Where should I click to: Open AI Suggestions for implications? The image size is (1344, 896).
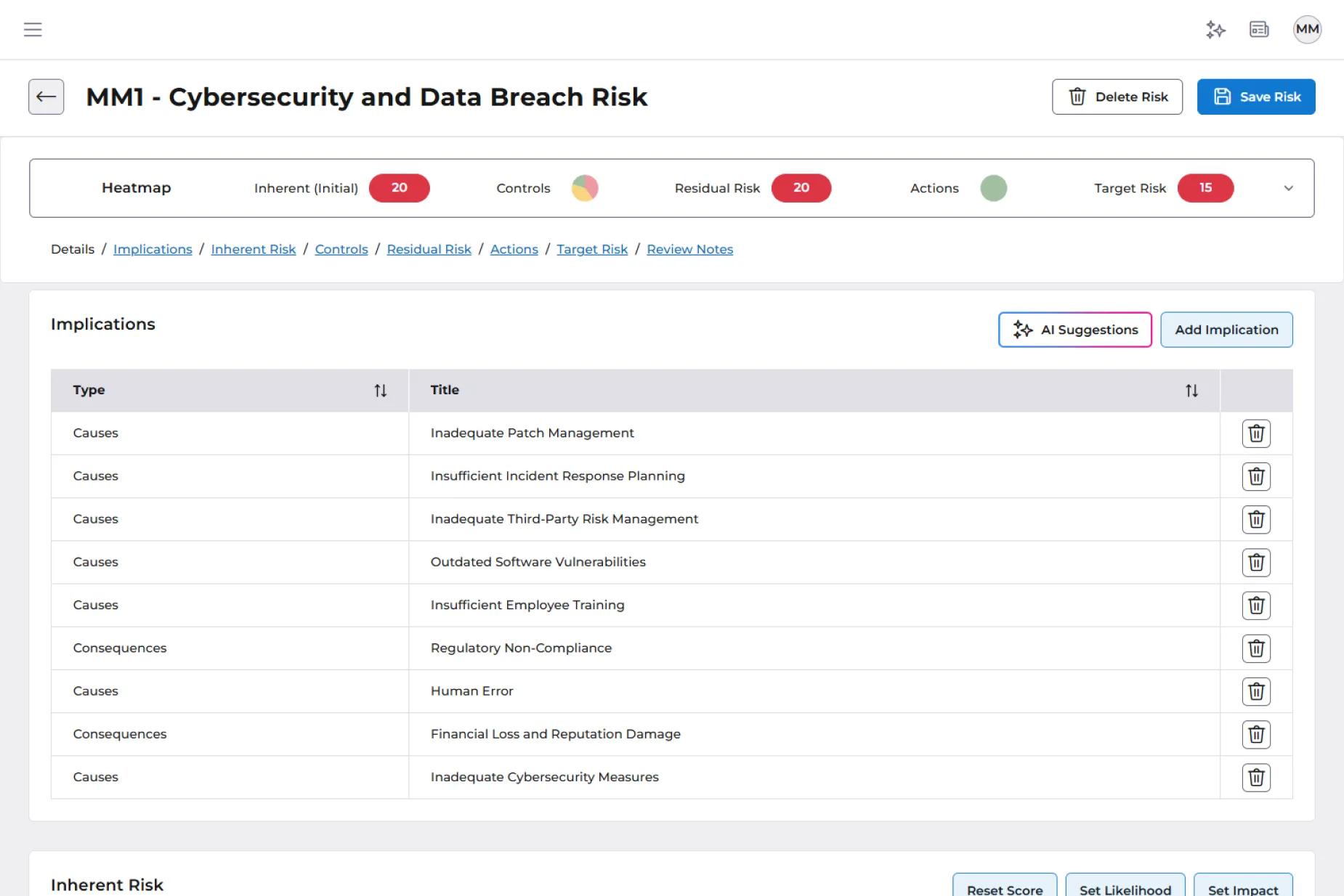[1074, 330]
